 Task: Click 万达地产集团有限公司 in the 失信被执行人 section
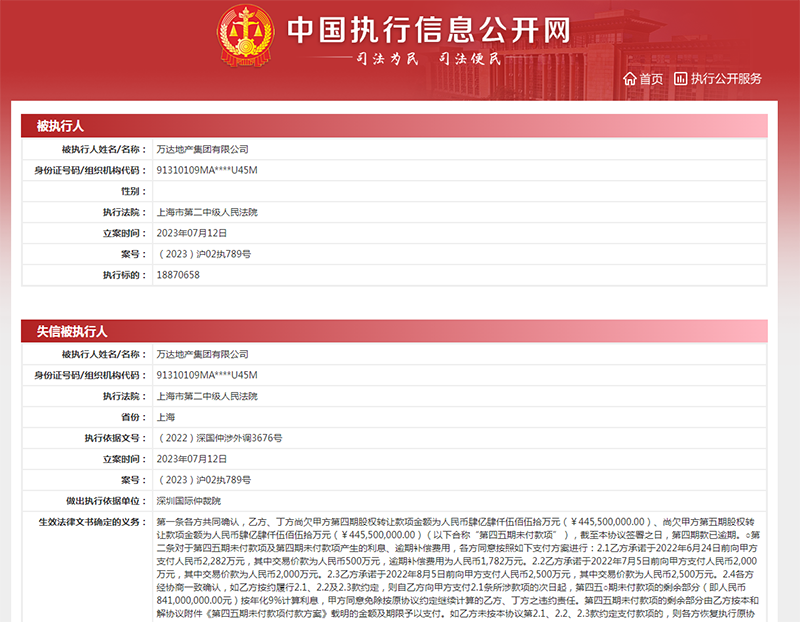pyautogui.click(x=203, y=354)
